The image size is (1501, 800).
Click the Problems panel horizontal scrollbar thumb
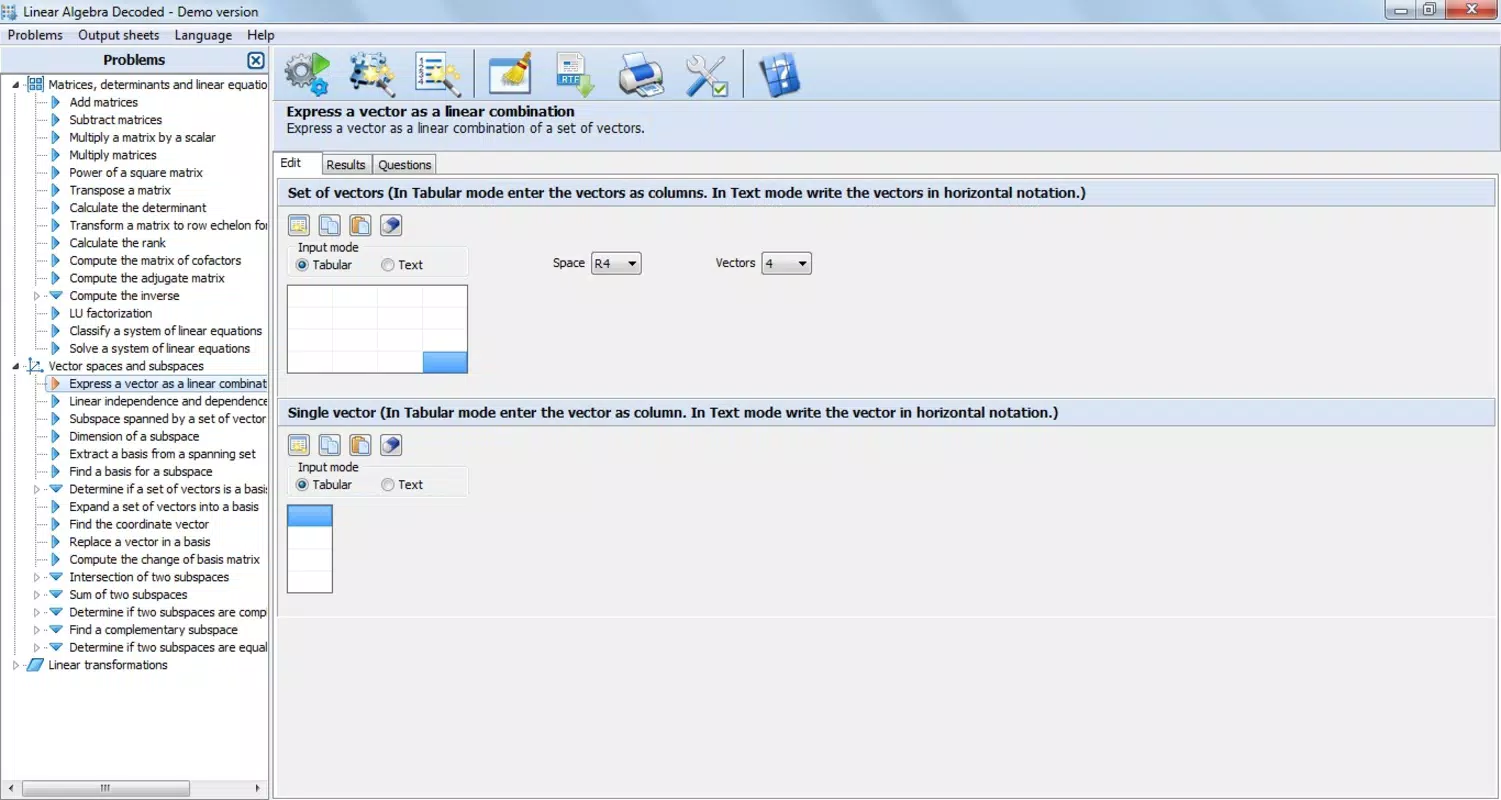(105, 788)
